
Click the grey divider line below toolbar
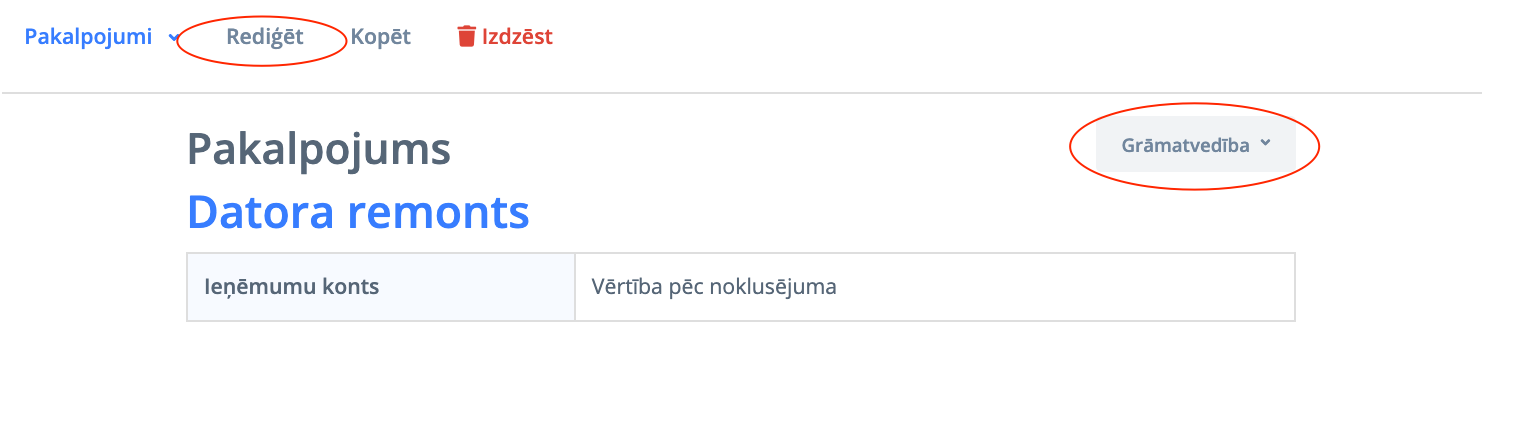pyautogui.click(x=740, y=93)
